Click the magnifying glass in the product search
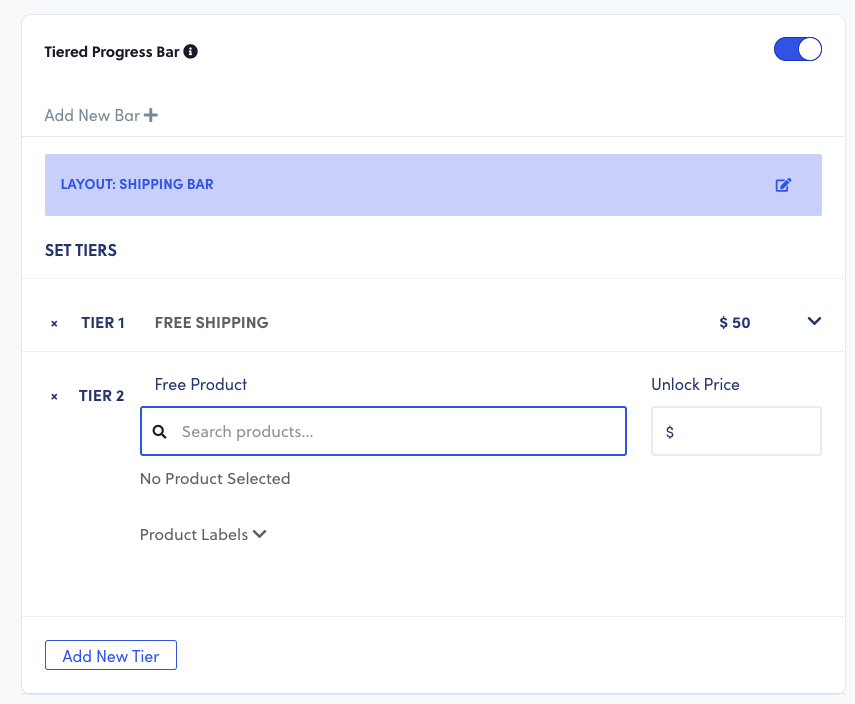 click(160, 430)
